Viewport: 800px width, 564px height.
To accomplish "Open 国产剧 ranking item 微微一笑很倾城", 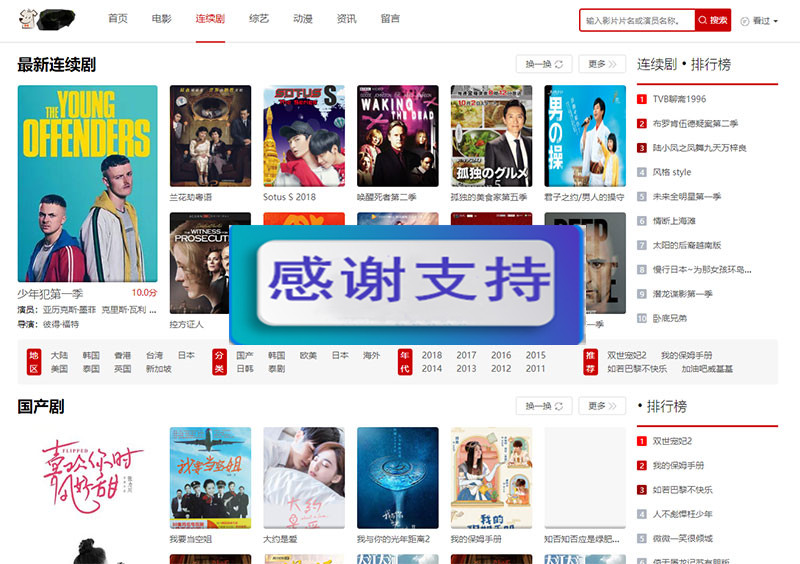I will click(683, 538).
